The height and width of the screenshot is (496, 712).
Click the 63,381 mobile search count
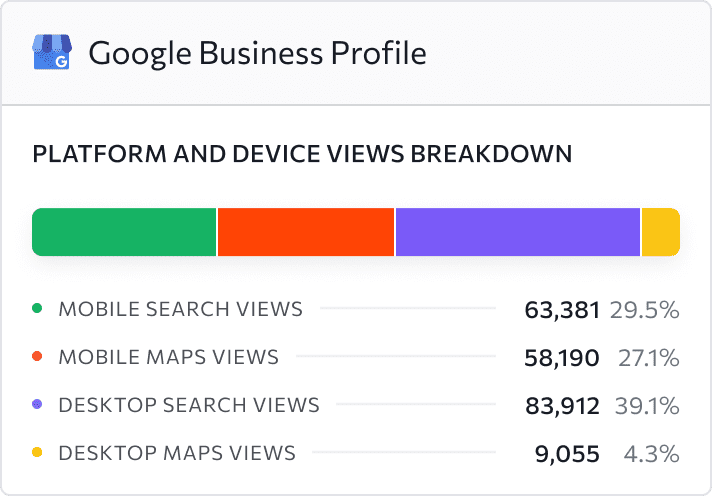[x=562, y=310]
